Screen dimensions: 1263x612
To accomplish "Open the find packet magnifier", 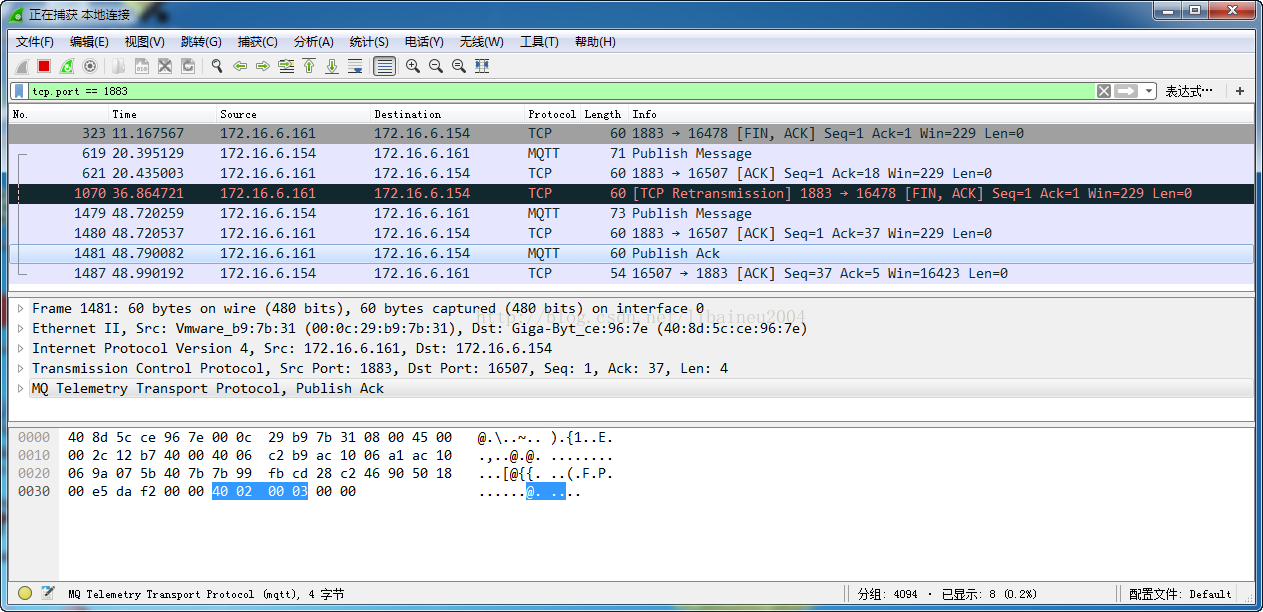I will tap(217, 66).
